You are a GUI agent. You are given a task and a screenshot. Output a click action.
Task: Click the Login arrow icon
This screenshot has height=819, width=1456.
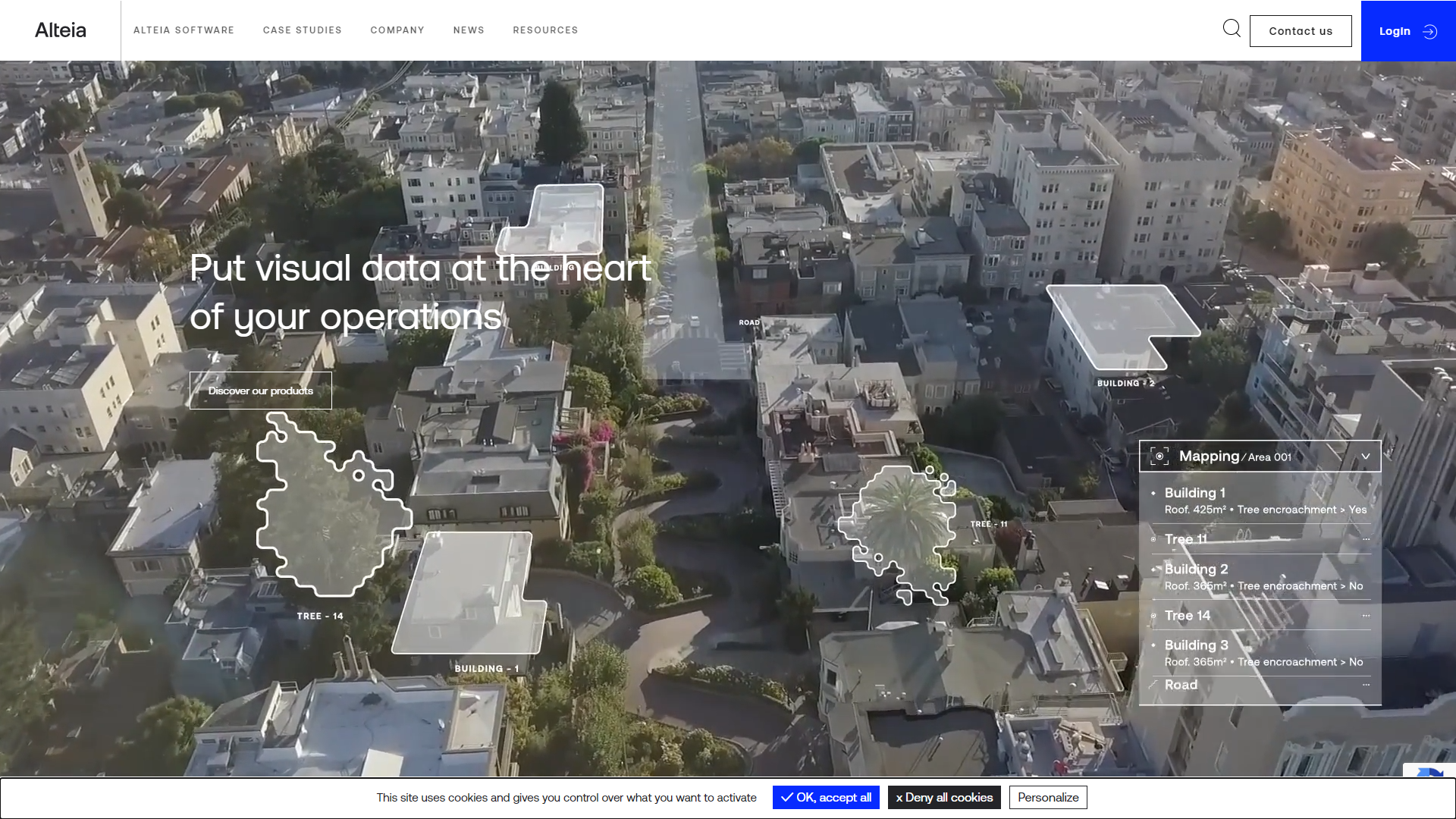1430,31
